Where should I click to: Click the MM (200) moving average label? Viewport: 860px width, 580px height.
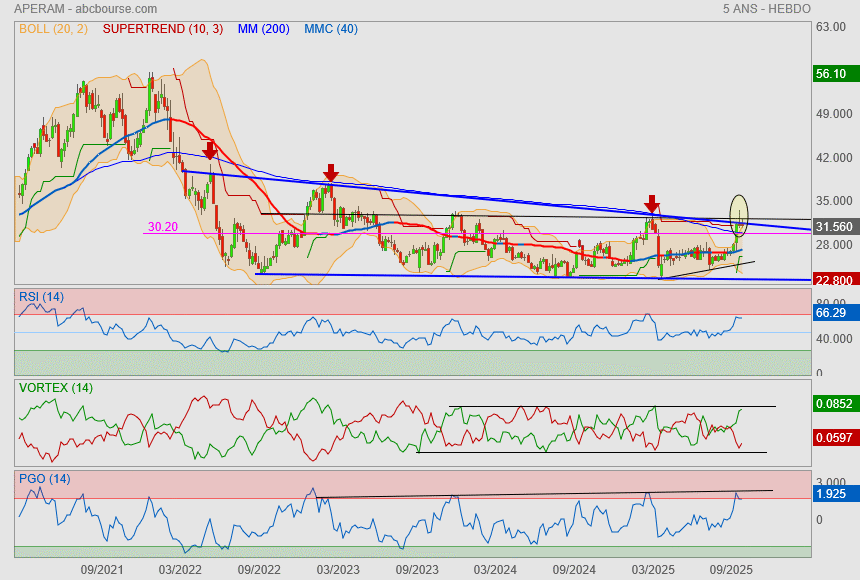[x=264, y=29]
